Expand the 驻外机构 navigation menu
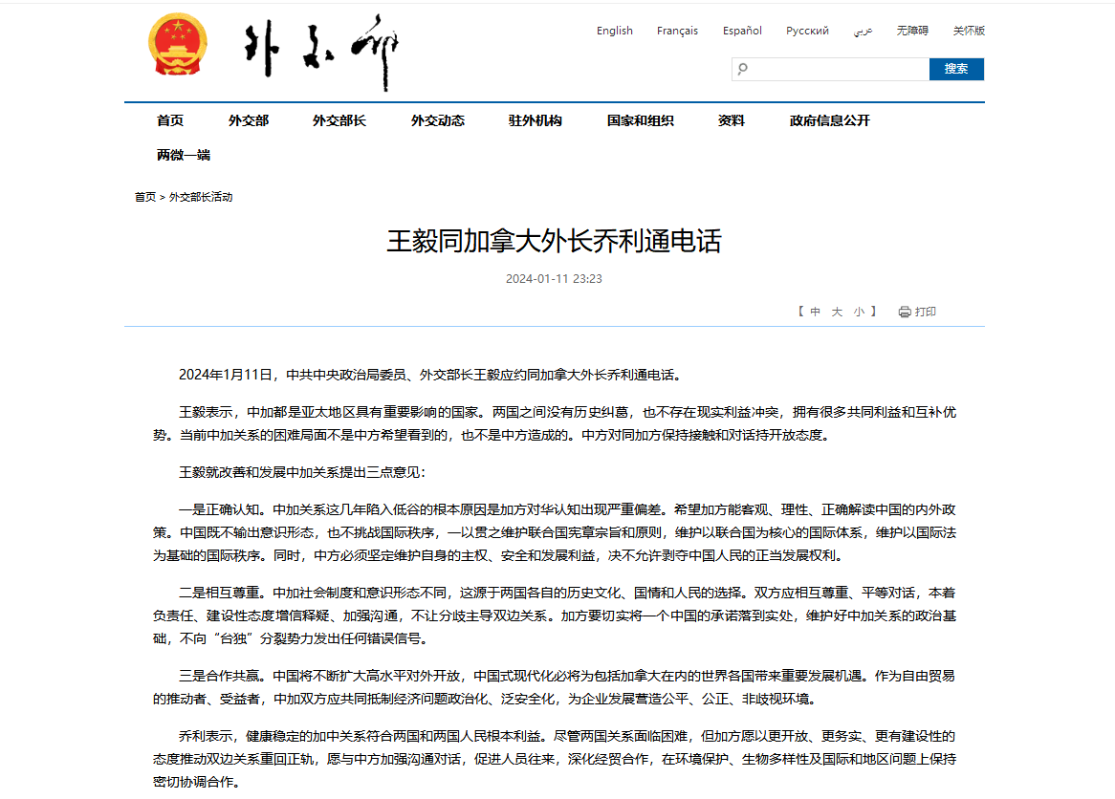This screenshot has height=799, width=1115. tap(535, 121)
